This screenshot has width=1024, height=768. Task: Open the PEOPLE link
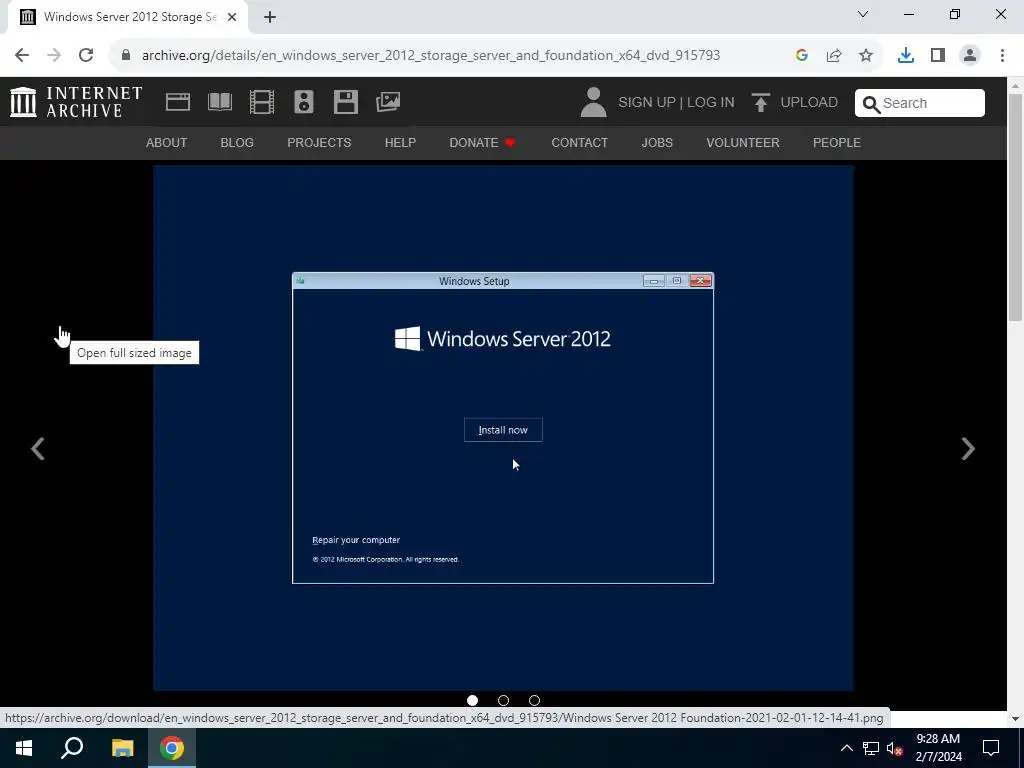[x=837, y=142]
